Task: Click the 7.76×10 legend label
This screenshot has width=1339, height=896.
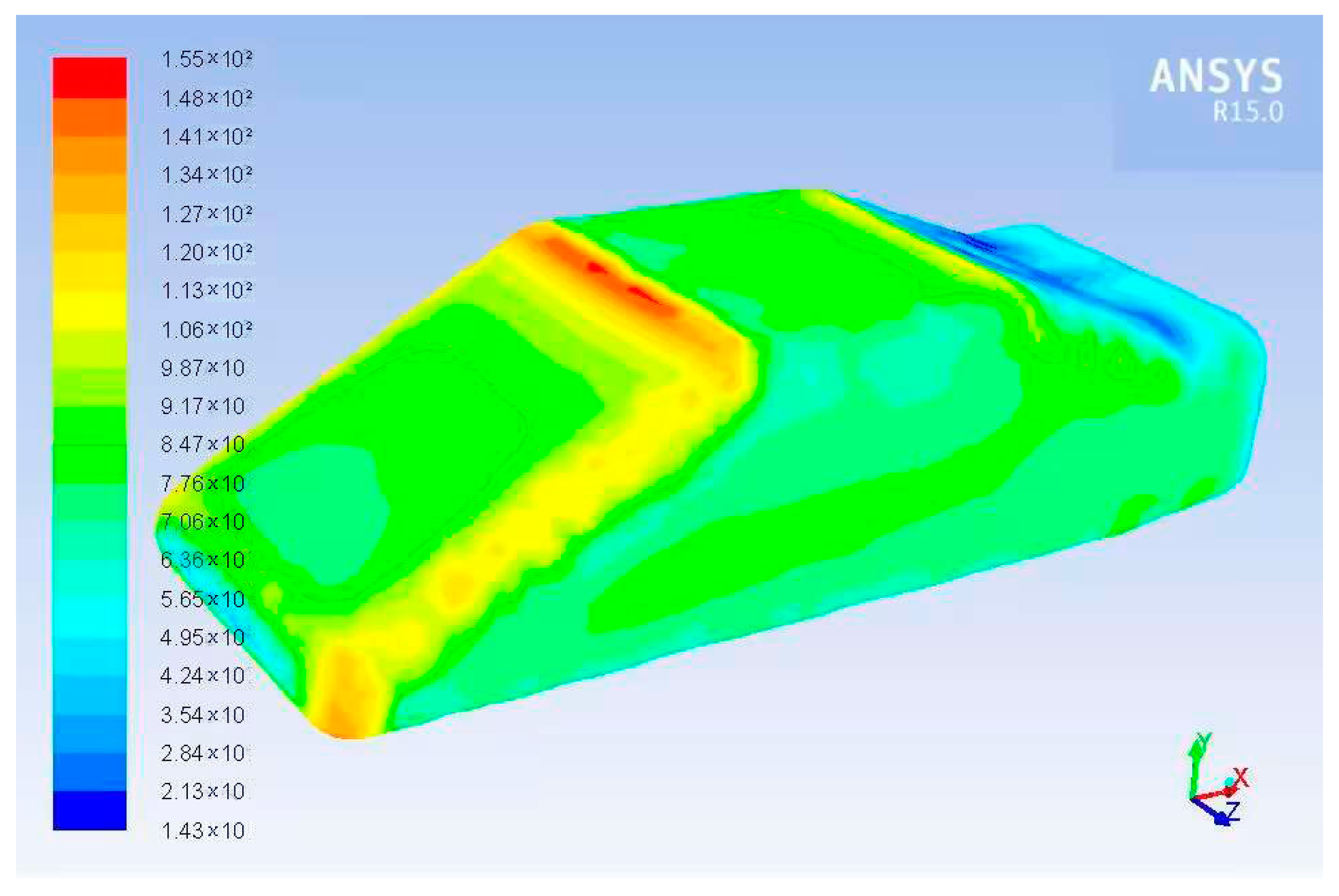Action: (x=202, y=484)
